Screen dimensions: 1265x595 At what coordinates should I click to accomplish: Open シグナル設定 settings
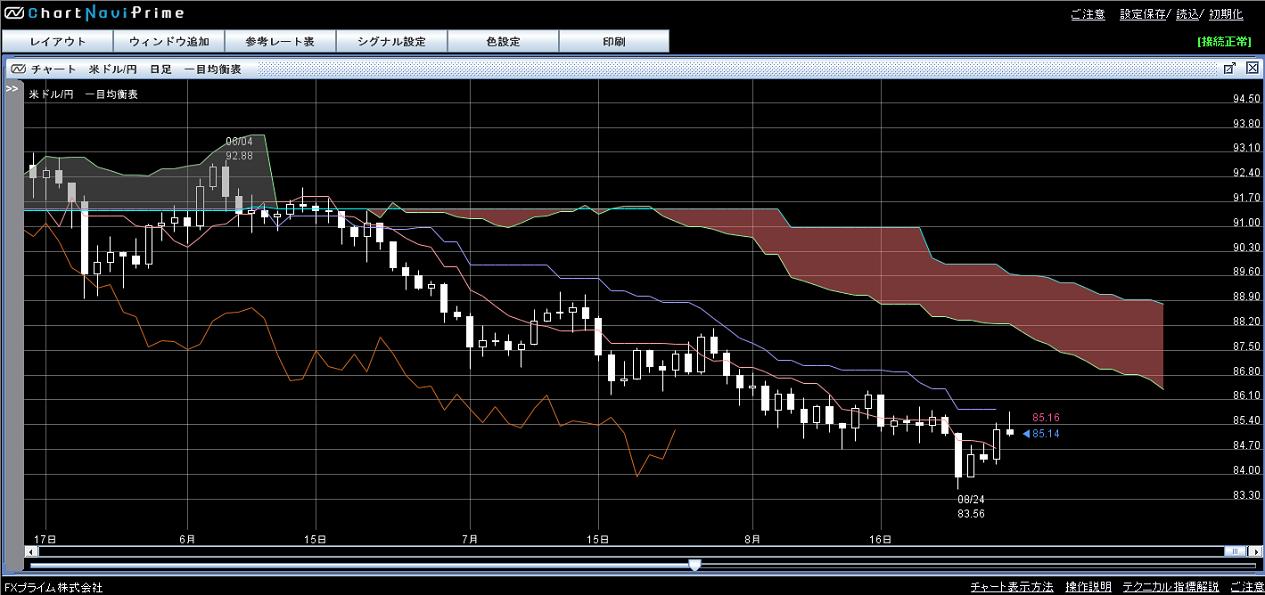click(391, 42)
